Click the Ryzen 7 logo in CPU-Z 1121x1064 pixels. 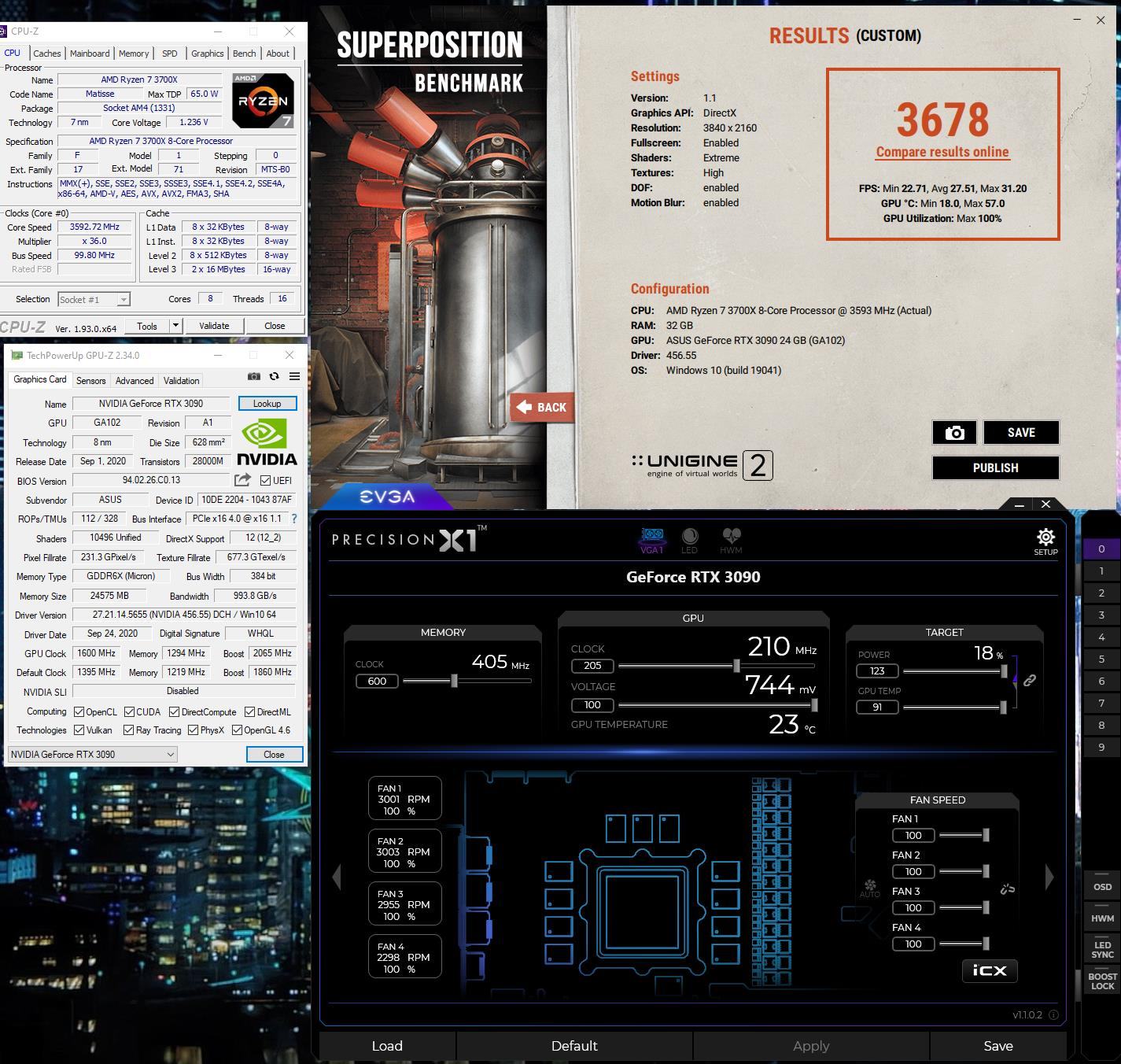click(x=264, y=100)
